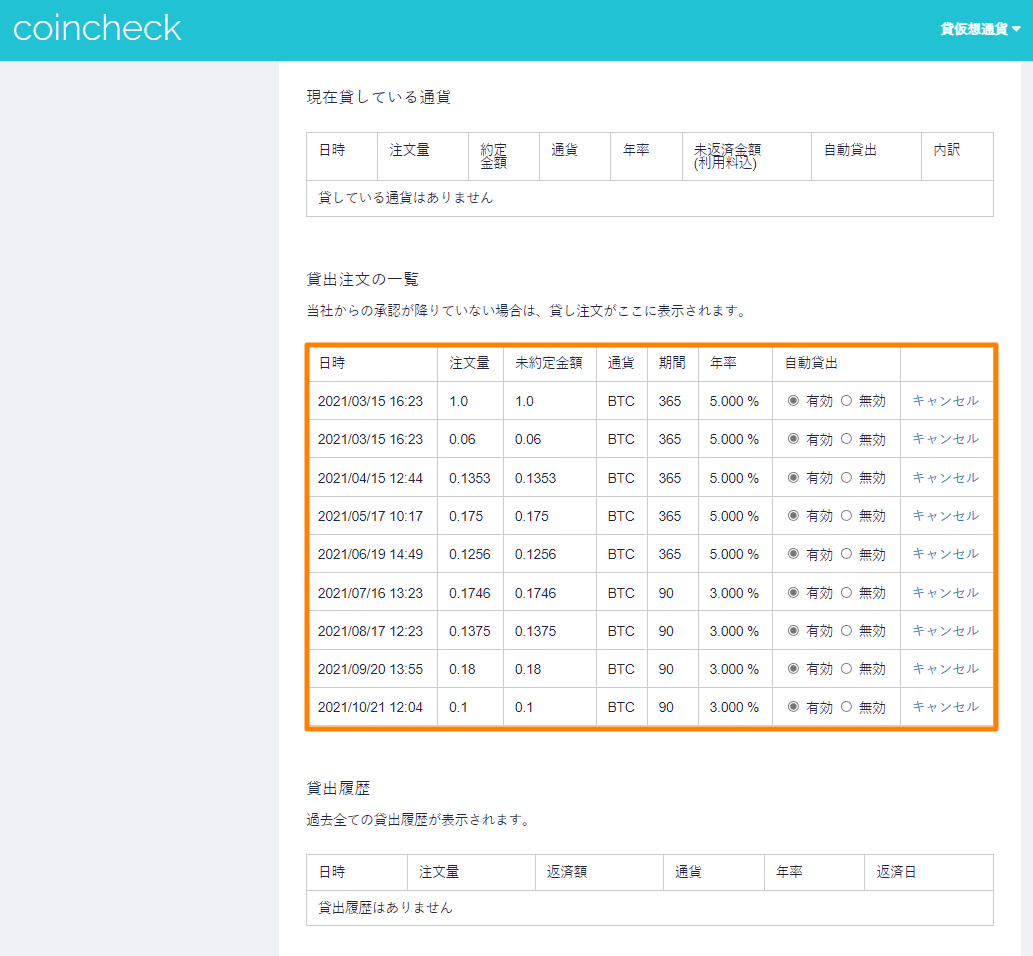This screenshot has height=956, width=1033.
Task: Click the 未約定金額 column header
Action: tap(548, 363)
